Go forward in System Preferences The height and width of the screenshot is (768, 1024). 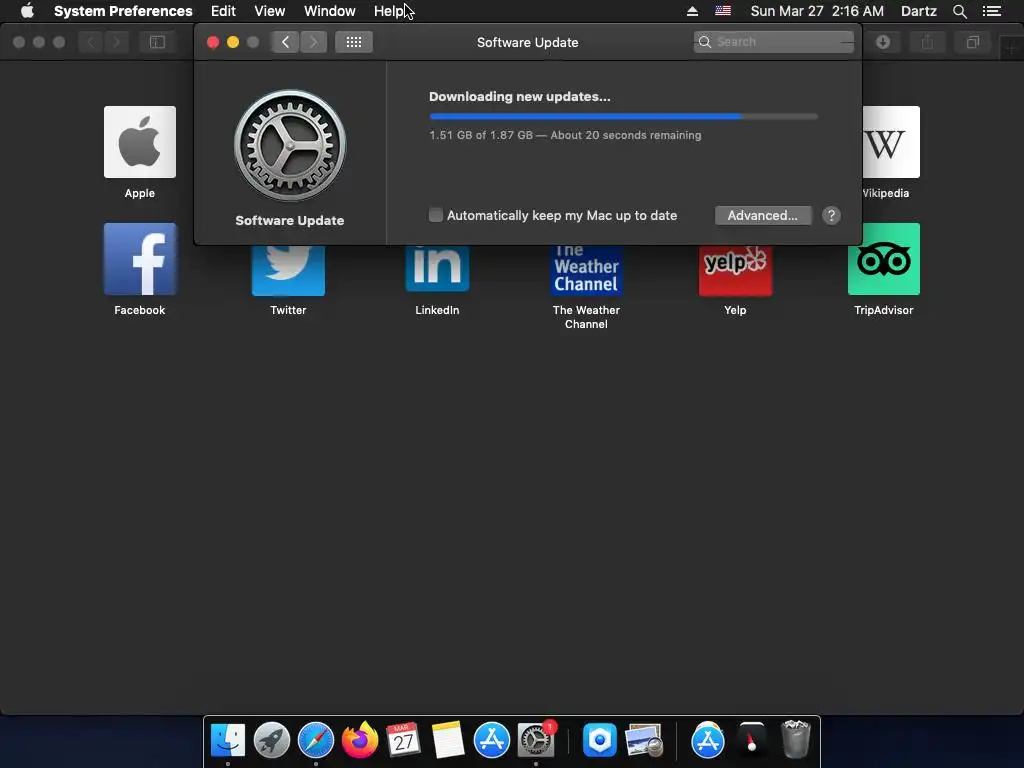(313, 42)
